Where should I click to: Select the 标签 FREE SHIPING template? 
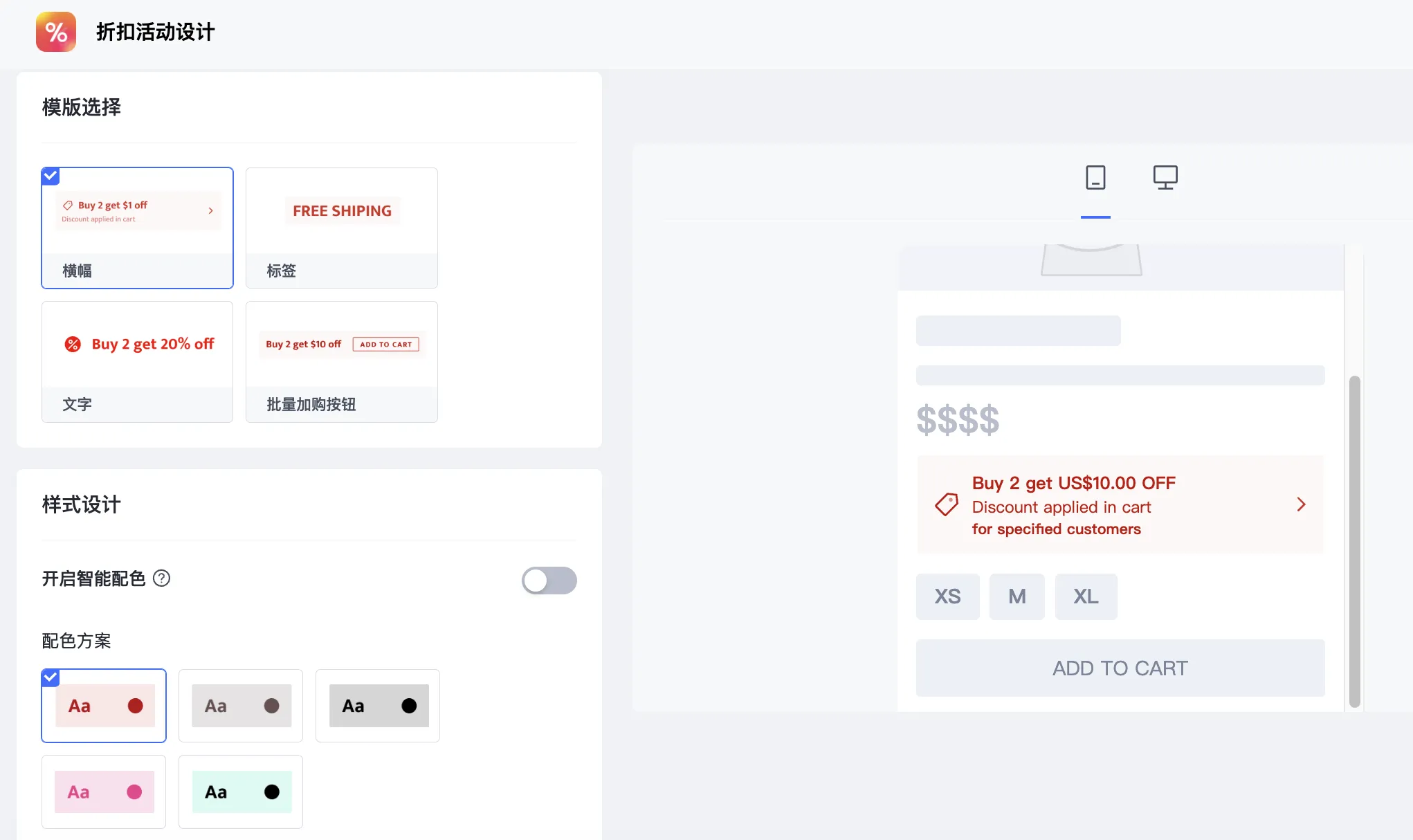pos(341,228)
